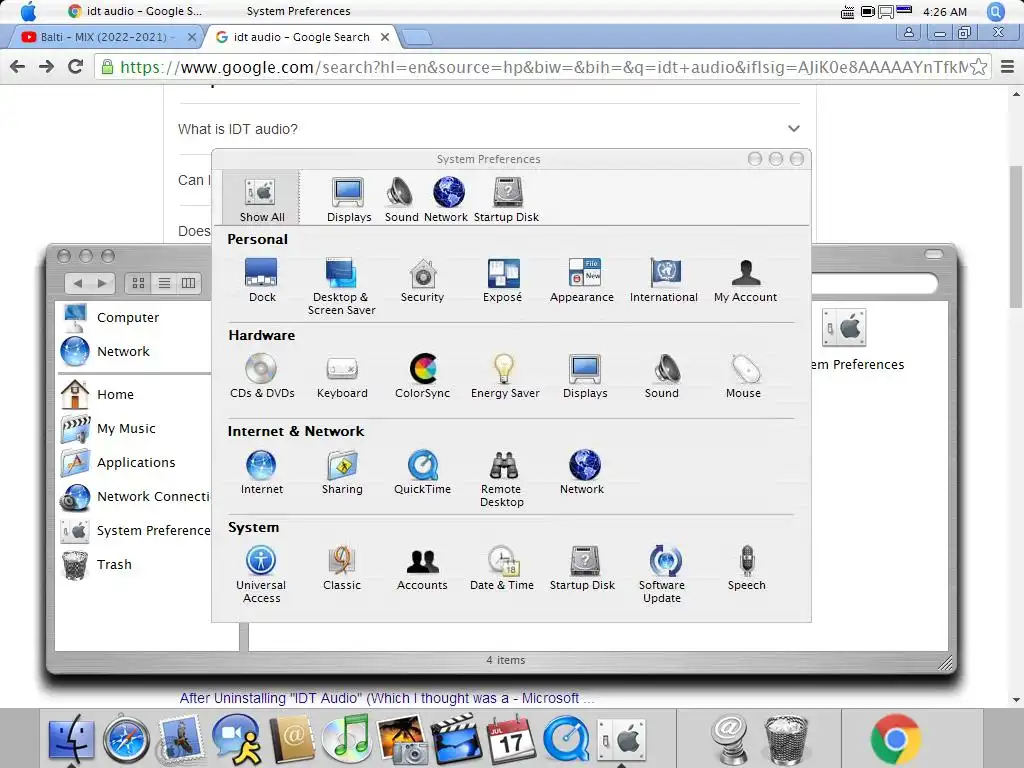Open the Apple menu

tap(29, 11)
